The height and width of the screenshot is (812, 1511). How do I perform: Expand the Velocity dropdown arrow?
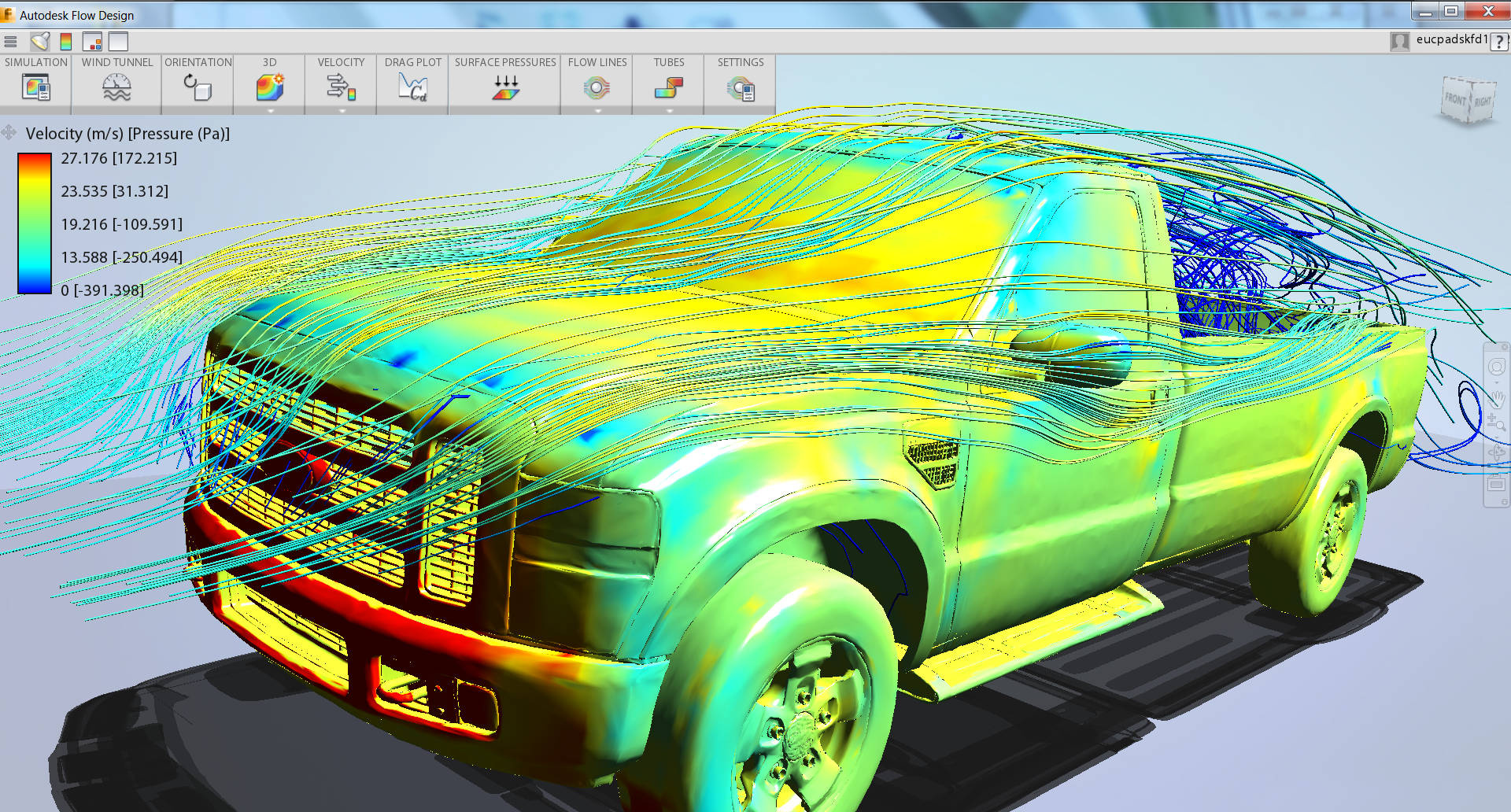point(342,111)
